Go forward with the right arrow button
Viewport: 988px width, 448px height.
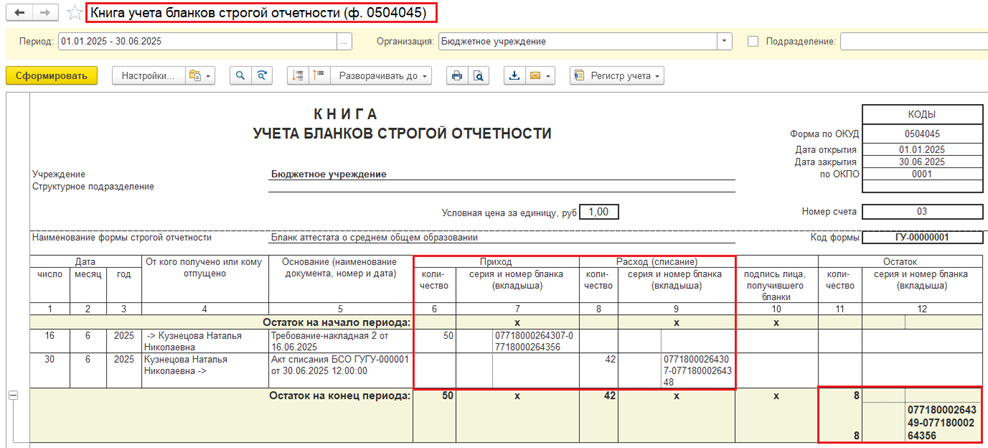click(45, 13)
